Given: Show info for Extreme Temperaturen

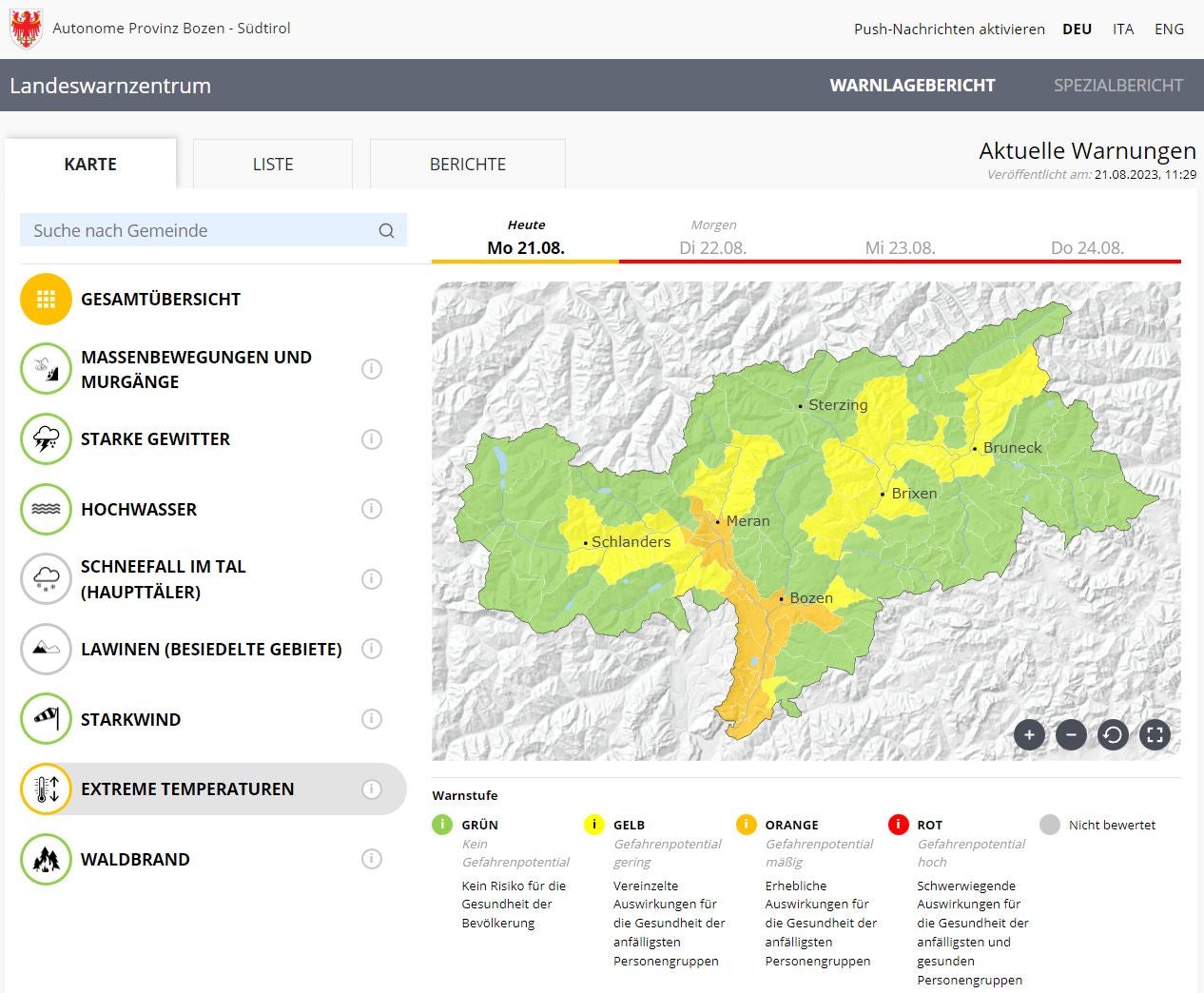Looking at the screenshot, I should 372,789.
